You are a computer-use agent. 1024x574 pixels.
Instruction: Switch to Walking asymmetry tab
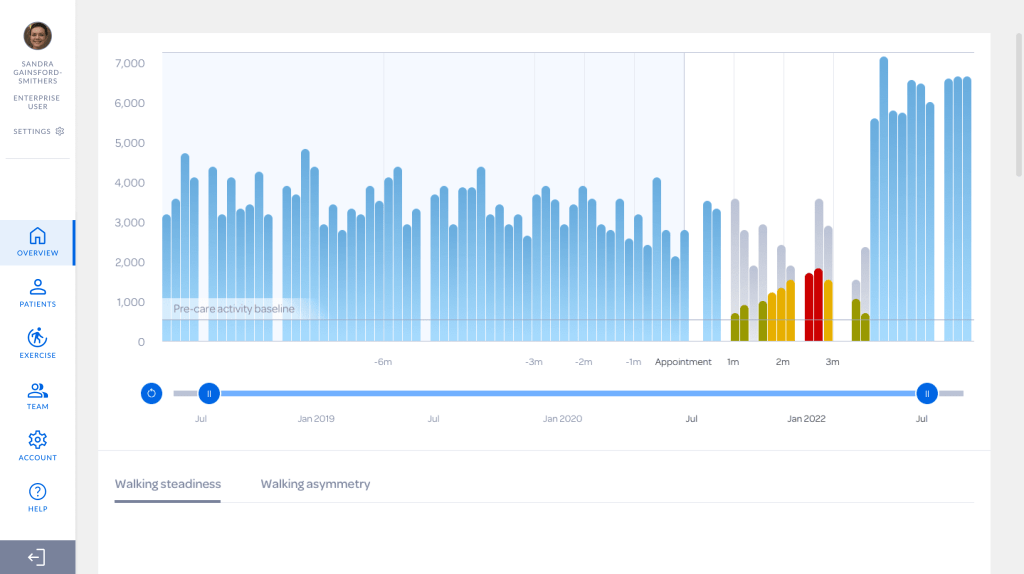[x=315, y=484]
